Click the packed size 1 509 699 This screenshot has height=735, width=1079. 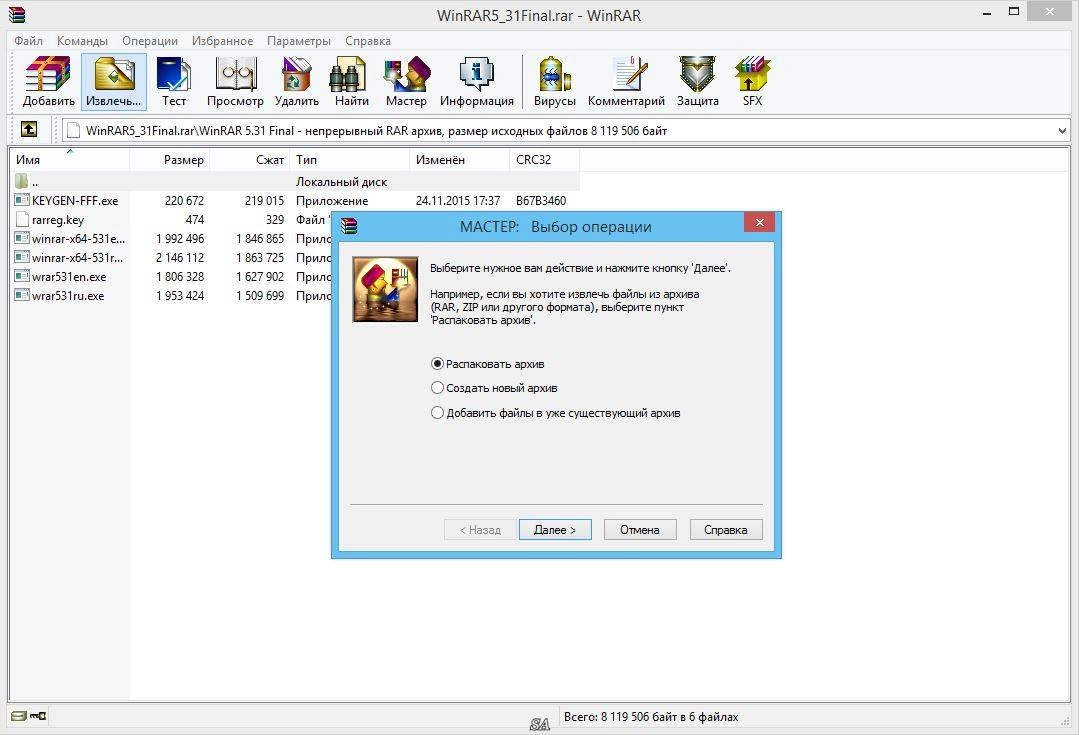click(x=260, y=296)
